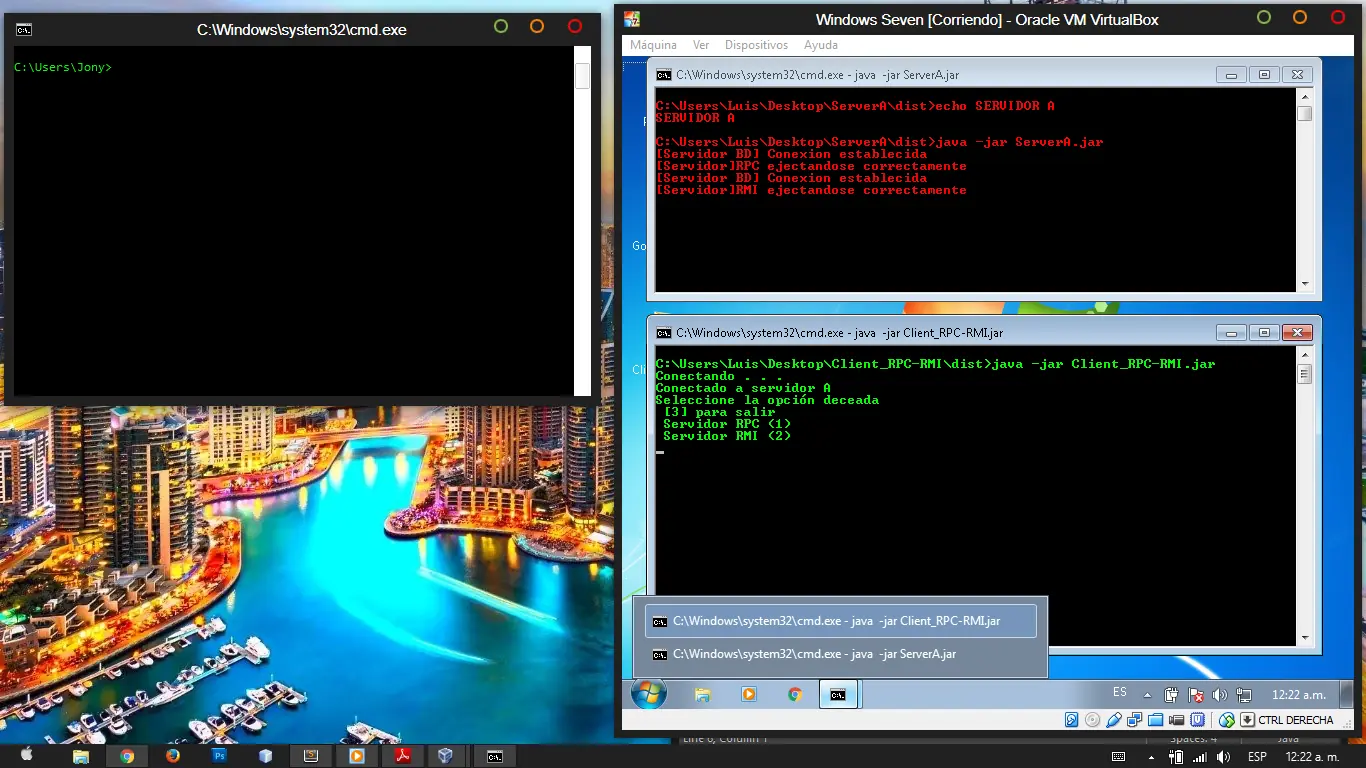The width and height of the screenshot is (1366, 768).
Task: Click the VirtualBox keyboard capture arrow indicator
Action: click(1247, 720)
